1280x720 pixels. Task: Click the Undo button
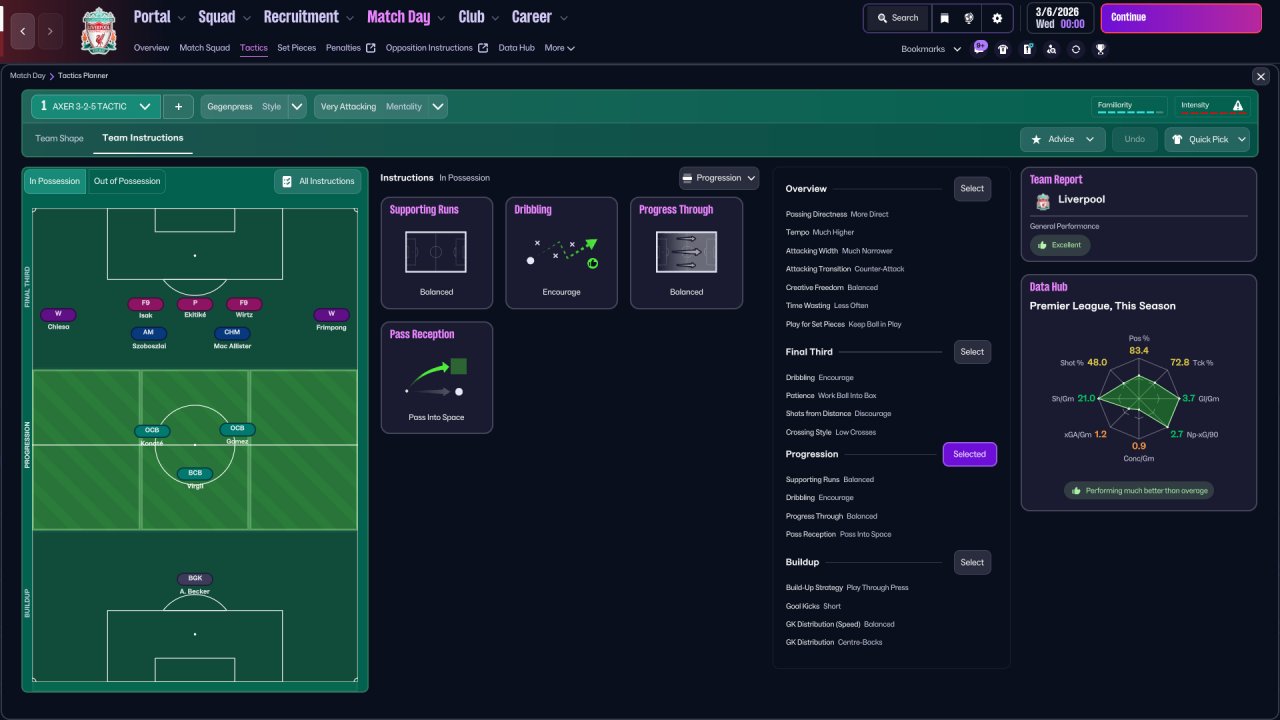click(1135, 139)
